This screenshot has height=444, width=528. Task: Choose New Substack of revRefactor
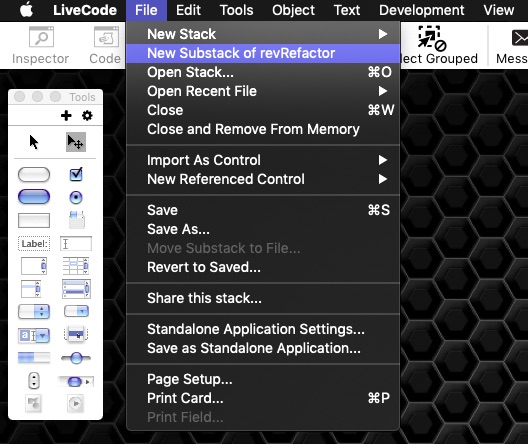tap(263, 53)
